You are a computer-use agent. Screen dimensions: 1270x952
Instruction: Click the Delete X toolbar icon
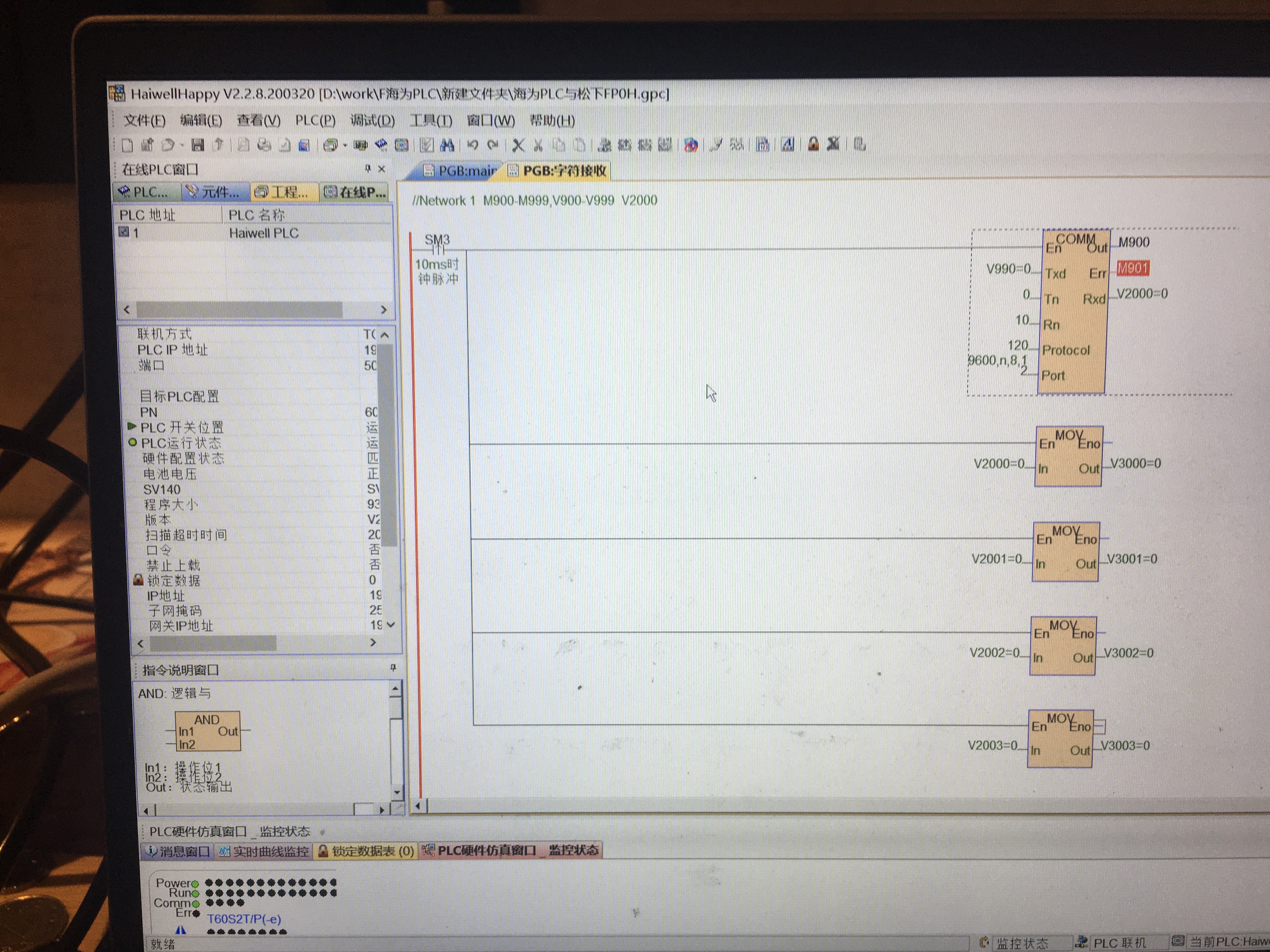pyautogui.click(x=518, y=144)
